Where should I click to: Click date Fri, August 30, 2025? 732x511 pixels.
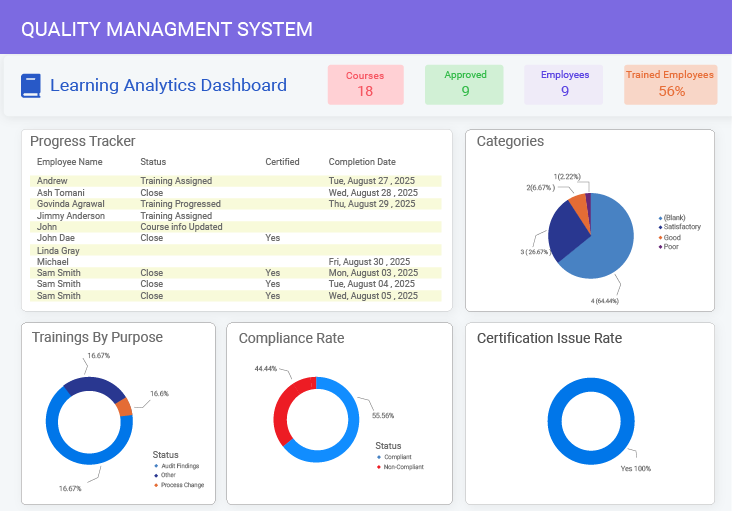click(x=369, y=262)
